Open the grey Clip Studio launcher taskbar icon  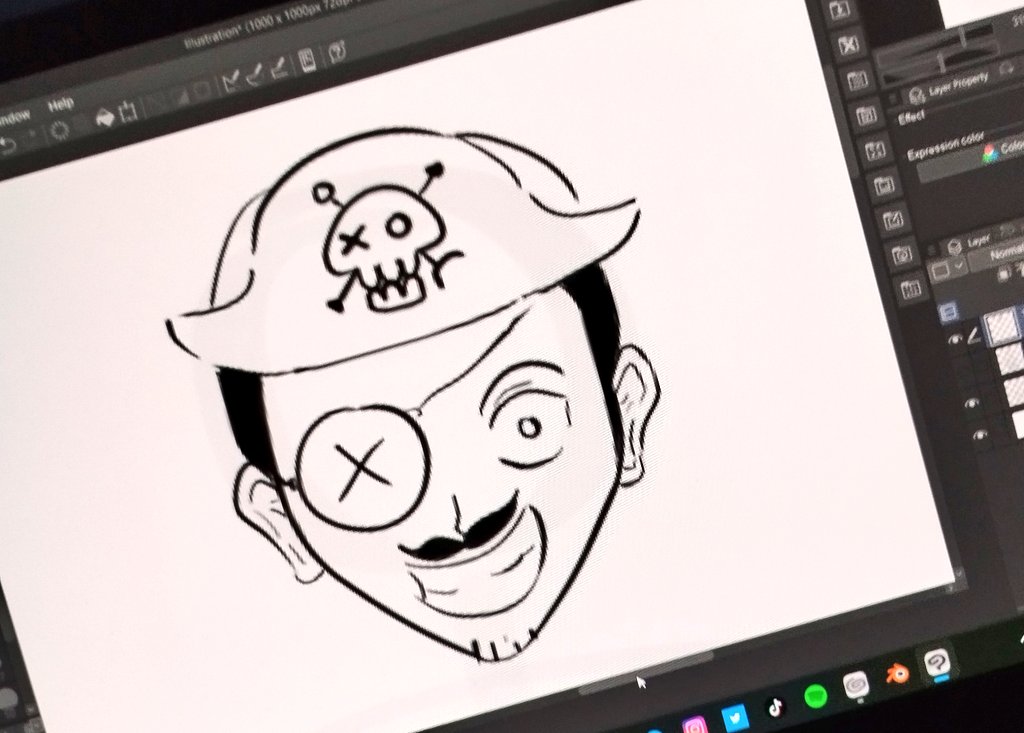click(856, 685)
